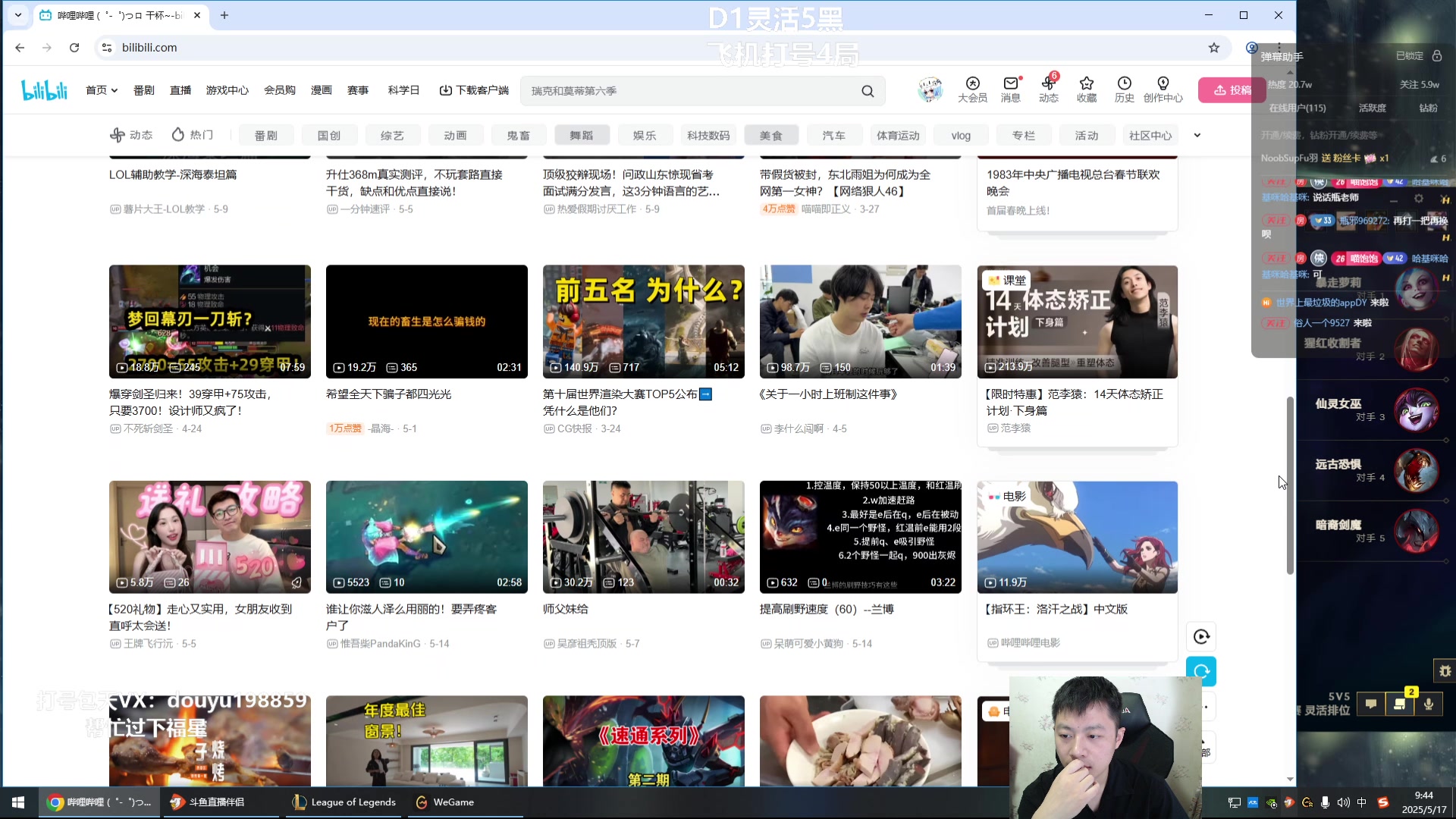The height and width of the screenshot is (819, 1456).
Task: Go back in Chrome
Action: coord(20,48)
